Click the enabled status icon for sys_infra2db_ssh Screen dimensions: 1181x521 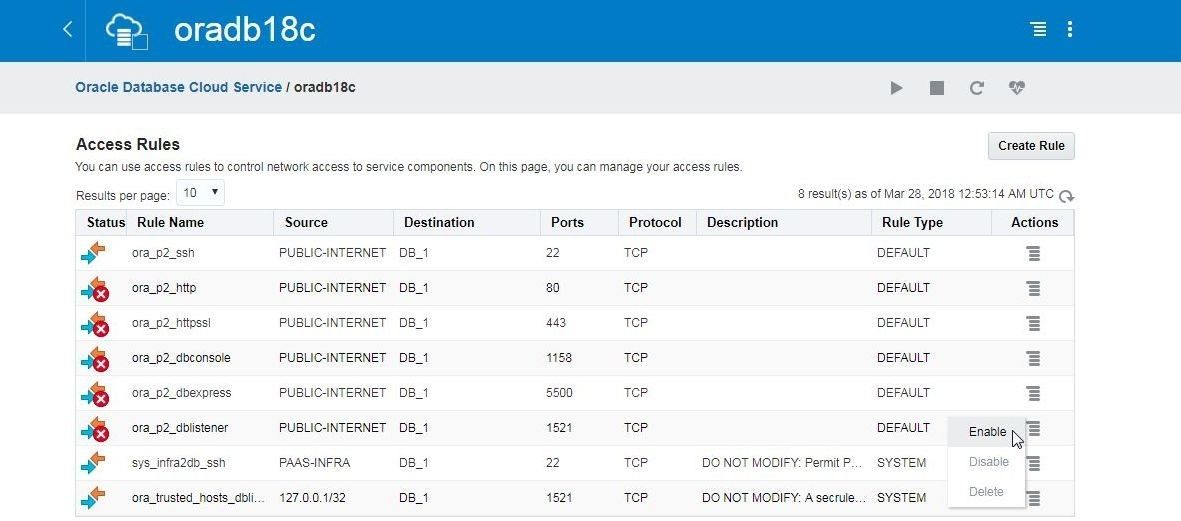pos(93,462)
